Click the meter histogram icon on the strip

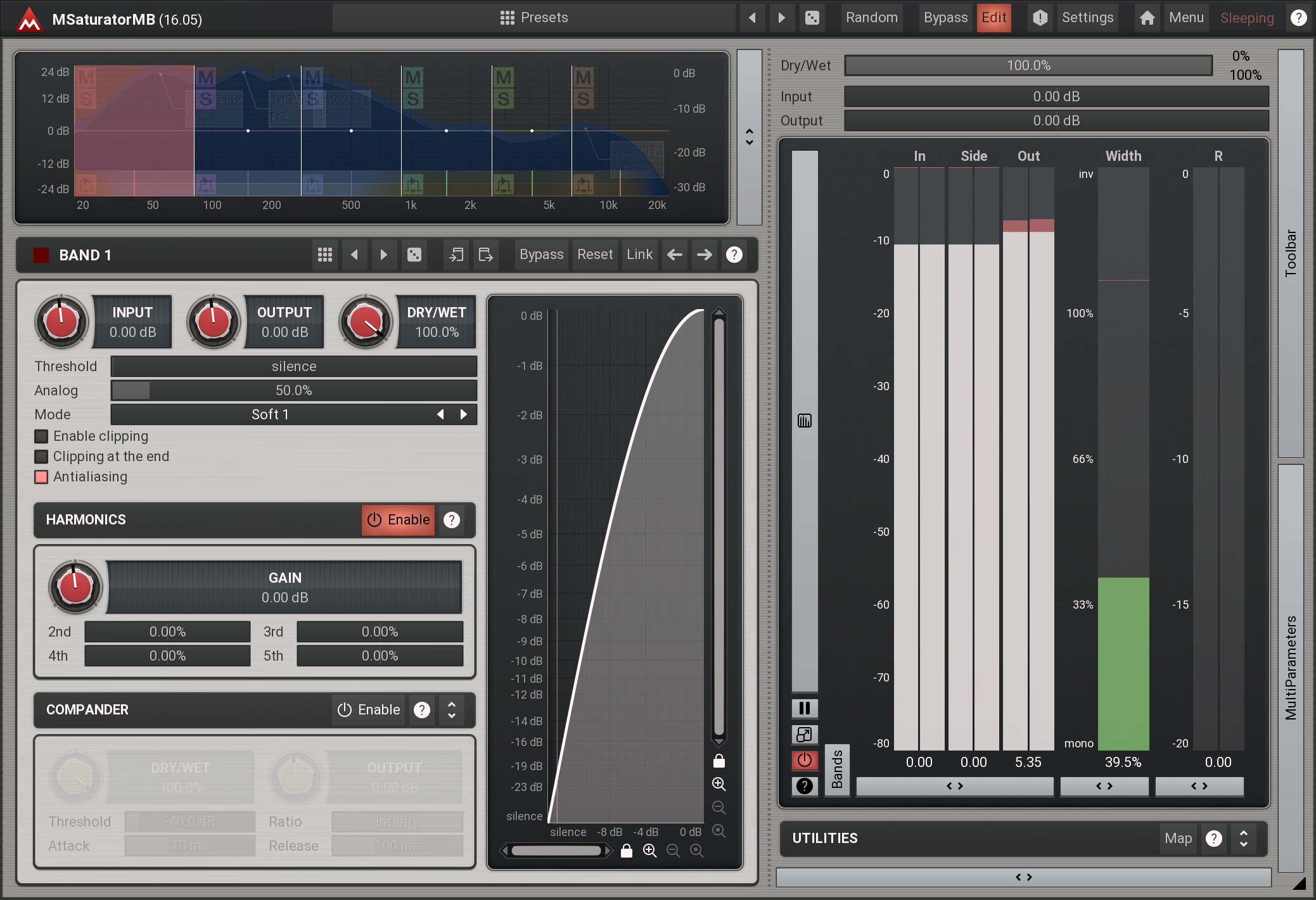pos(805,421)
